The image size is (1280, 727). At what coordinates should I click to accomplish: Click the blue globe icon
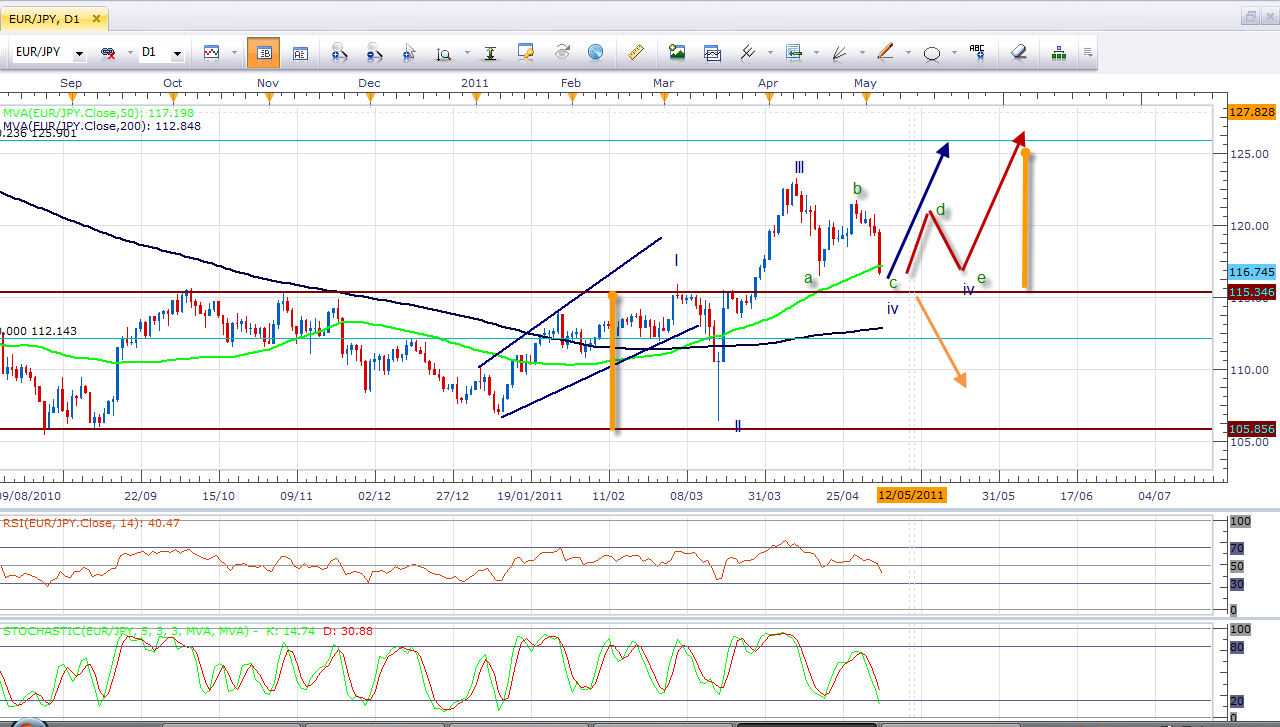pos(595,52)
